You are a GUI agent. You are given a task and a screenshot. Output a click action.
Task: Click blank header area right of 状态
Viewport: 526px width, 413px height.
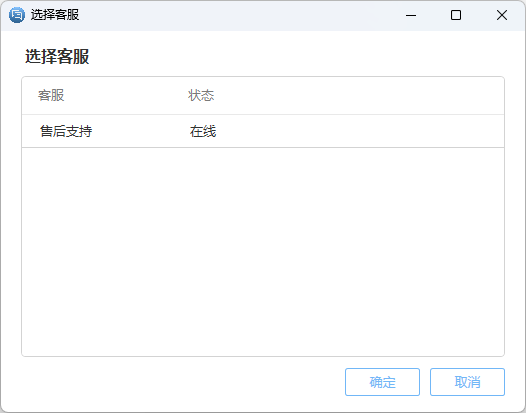(x=359, y=96)
